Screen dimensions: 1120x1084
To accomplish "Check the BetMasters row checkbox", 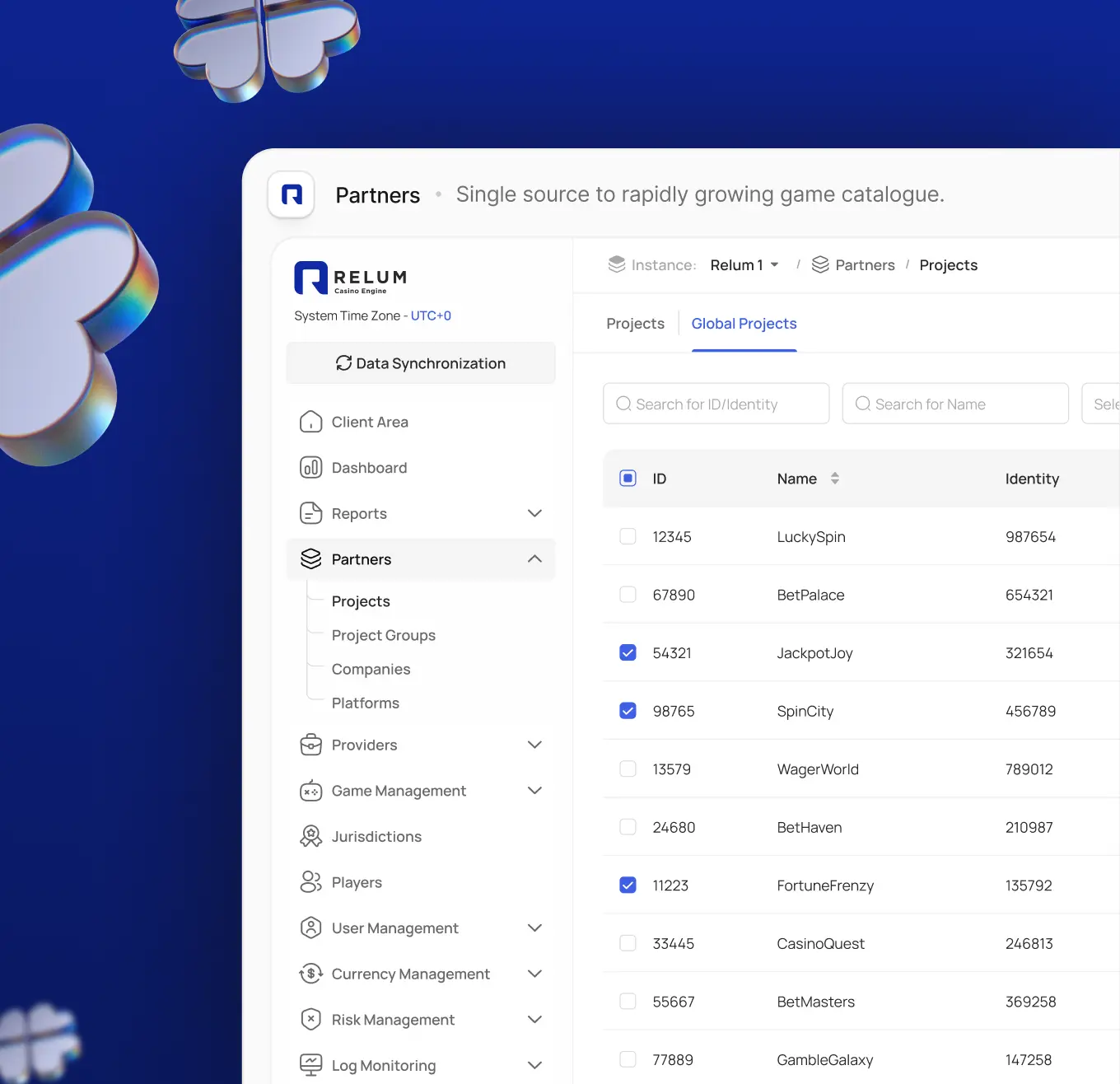I will click(x=628, y=1001).
